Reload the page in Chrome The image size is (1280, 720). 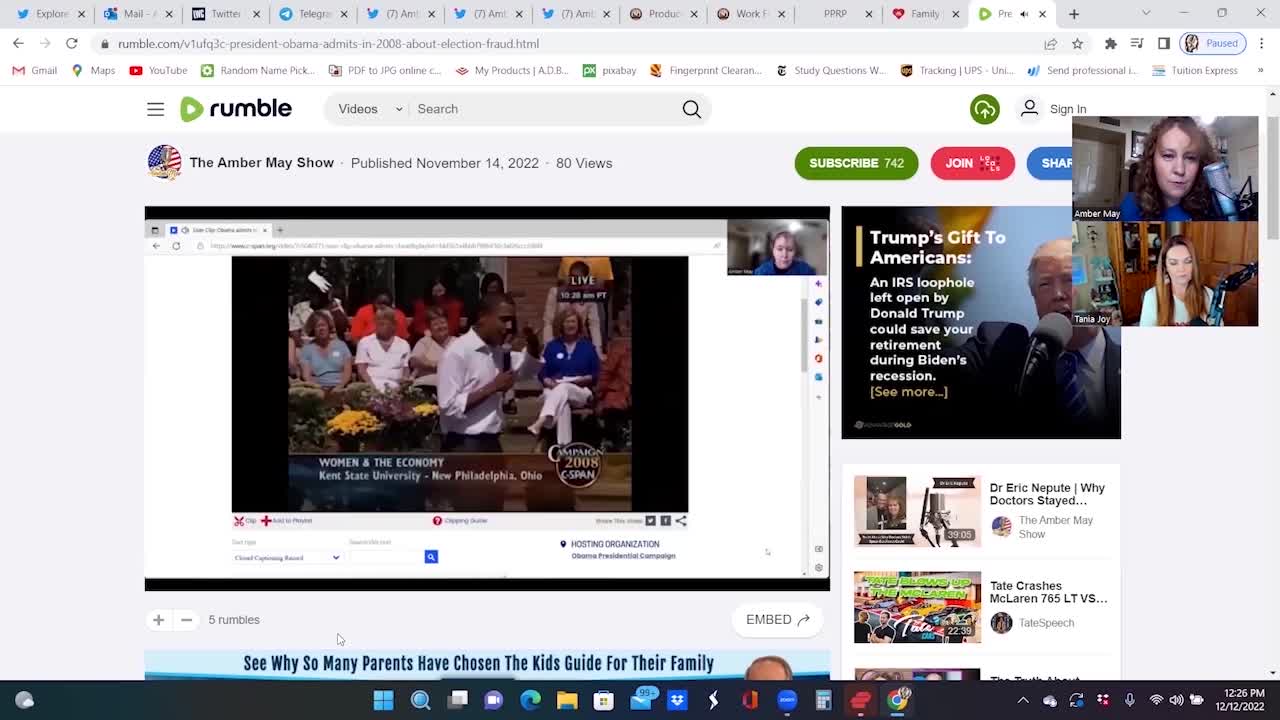72,43
